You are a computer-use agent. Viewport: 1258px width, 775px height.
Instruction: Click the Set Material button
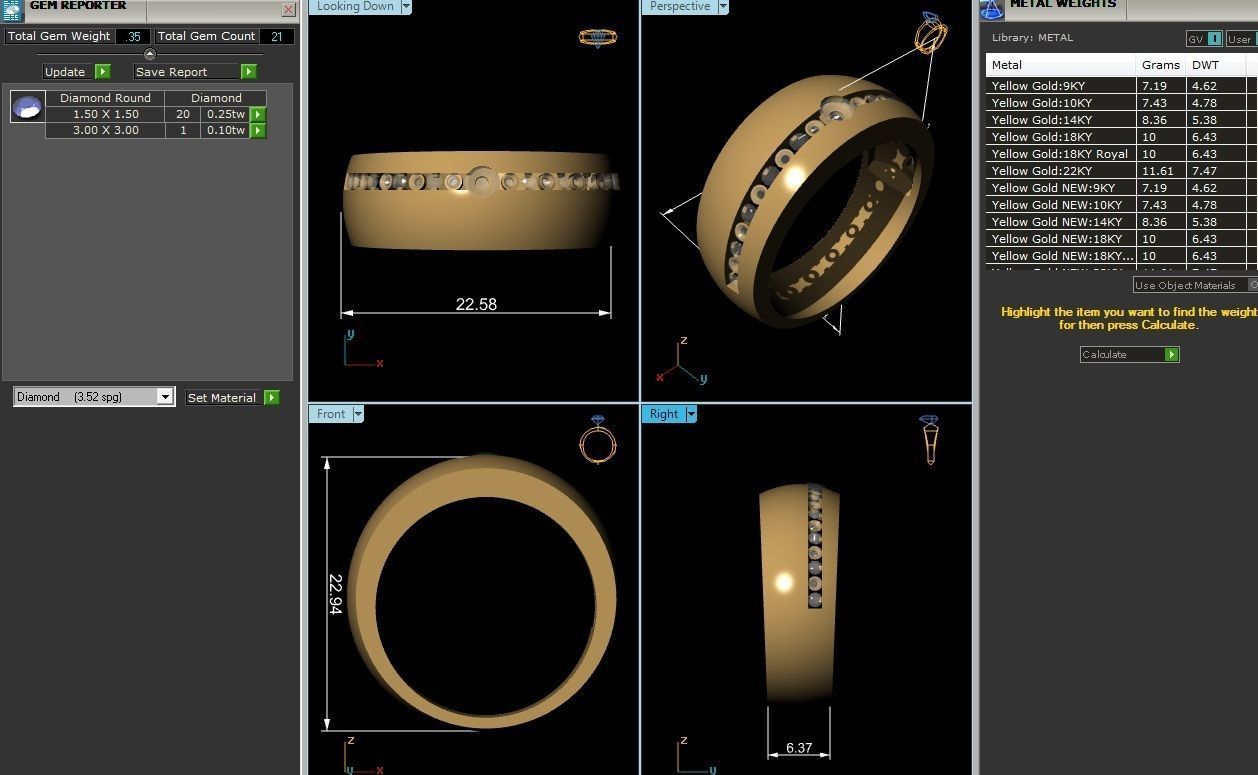tap(223, 398)
